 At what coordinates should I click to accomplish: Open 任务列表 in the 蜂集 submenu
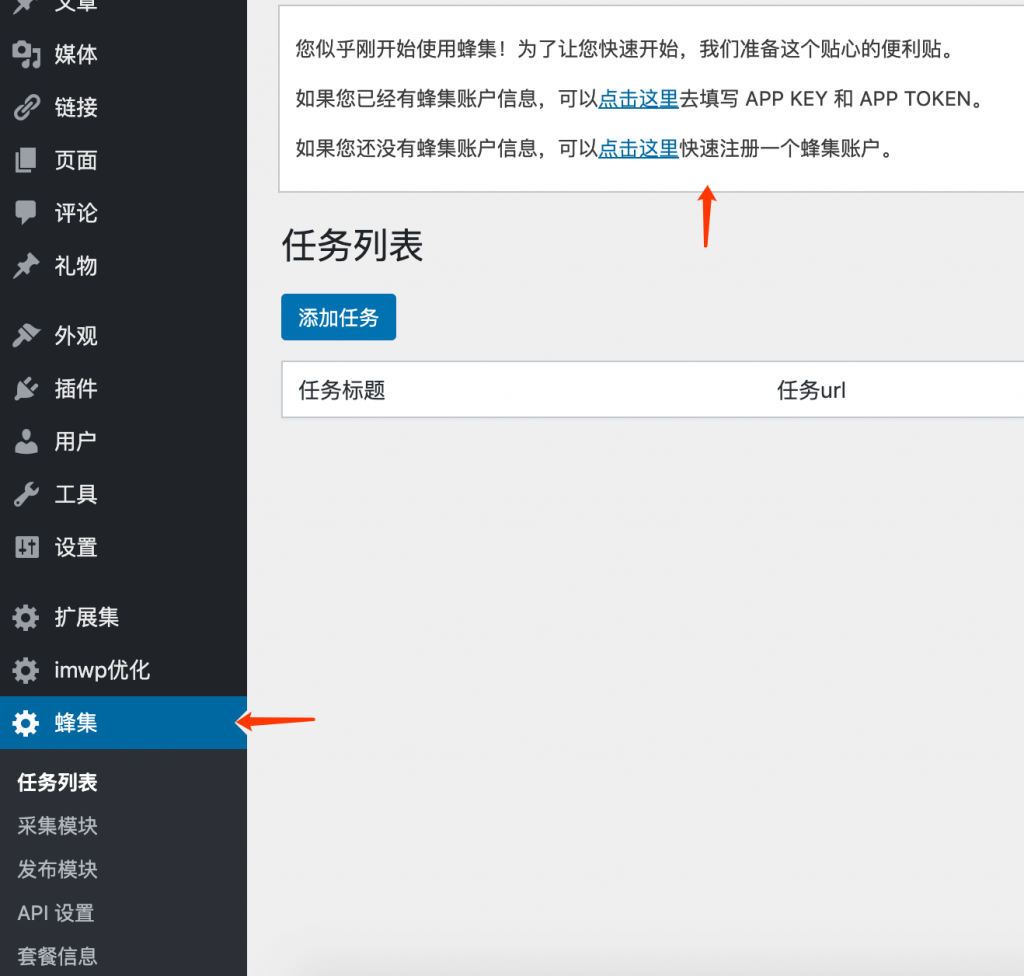pos(57,783)
